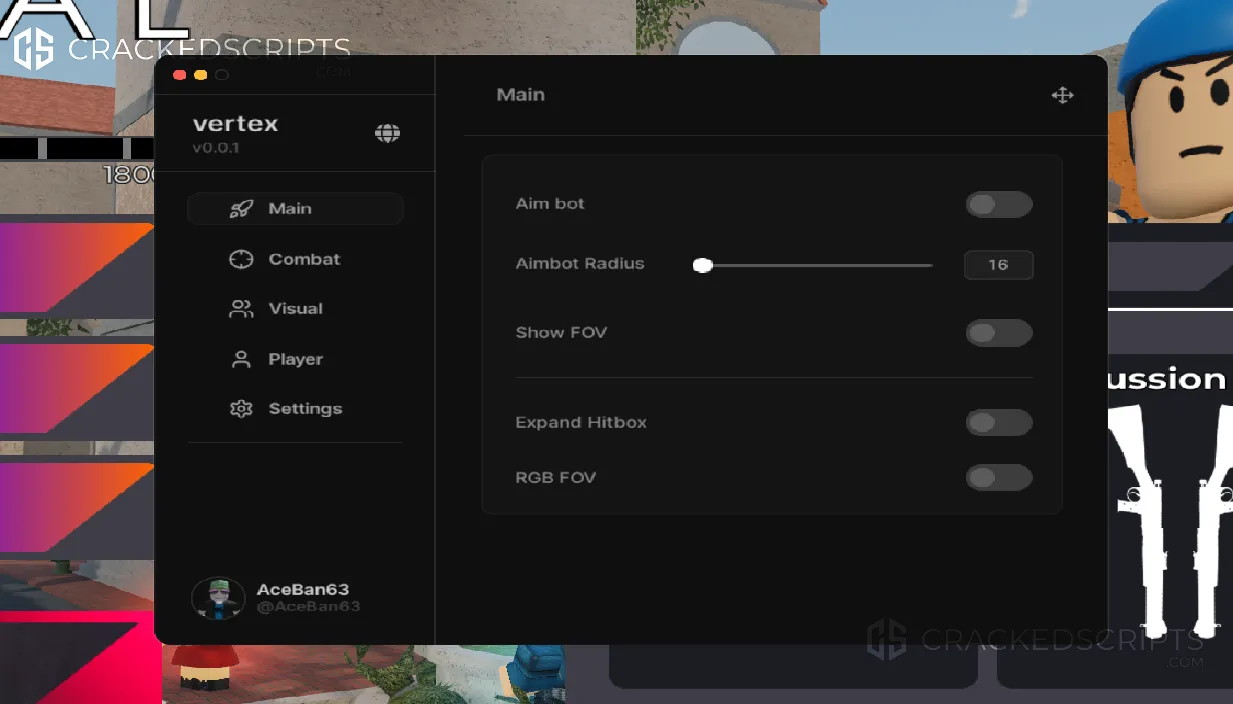The width and height of the screenshot is (1233, 704).
Task: Click the rocket icon in the sidebar
Action: 241,209
